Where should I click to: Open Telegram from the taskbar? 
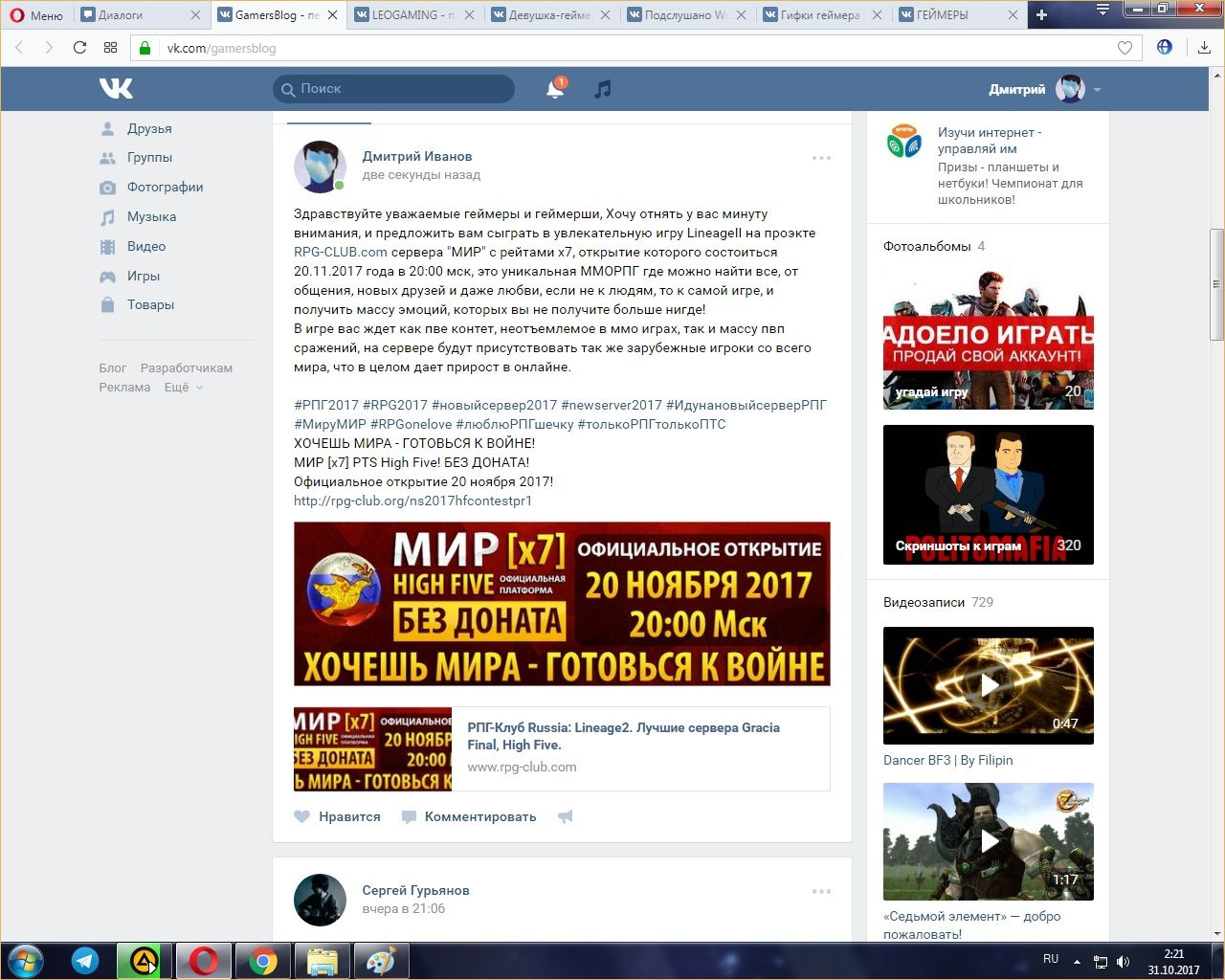point(85,960)
